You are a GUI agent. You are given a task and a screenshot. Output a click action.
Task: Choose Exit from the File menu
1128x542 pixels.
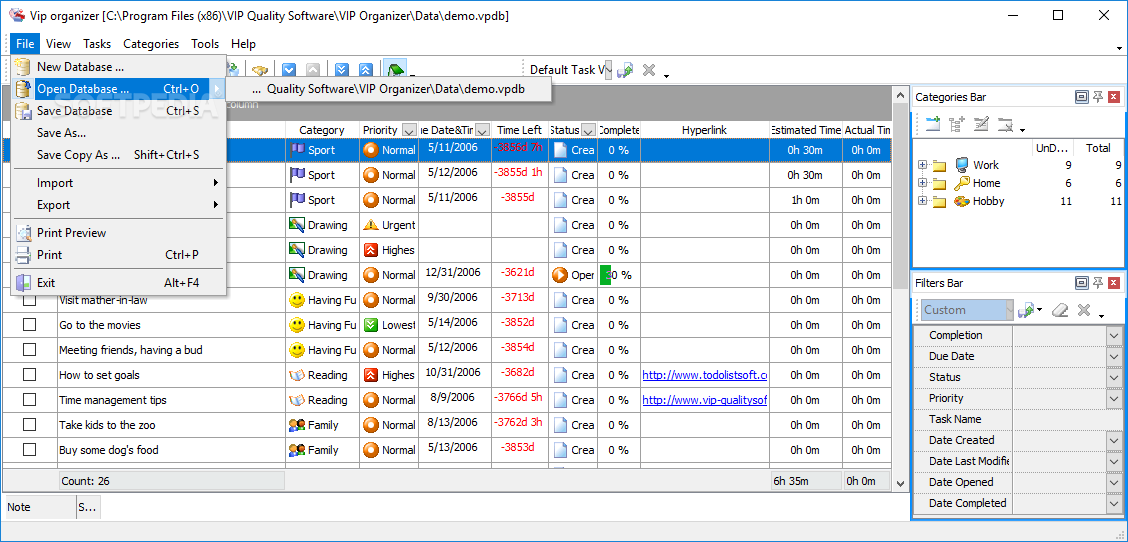(x=119, y=283)
